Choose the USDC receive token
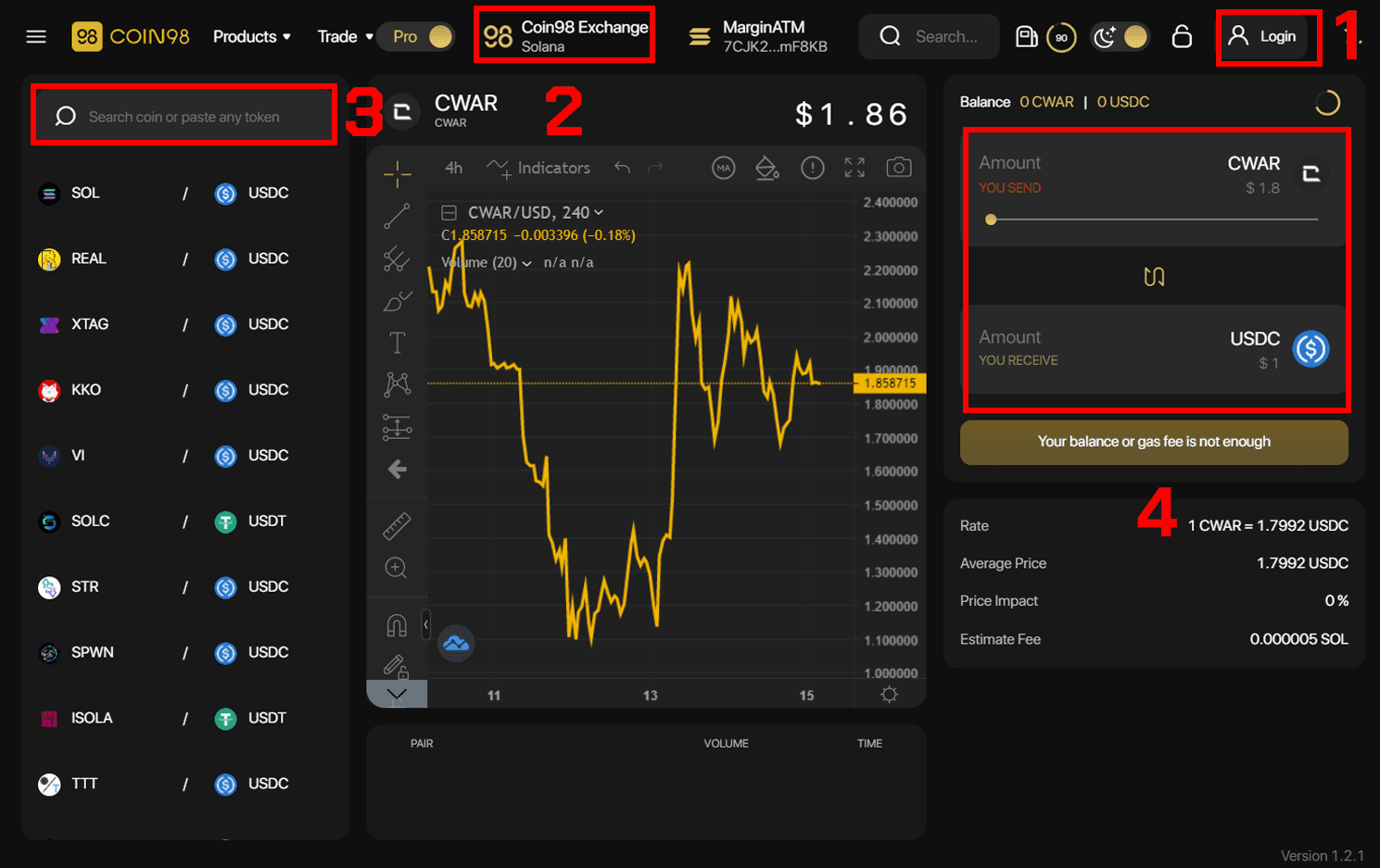The image size is (1380, 868). (x=1280, y=348)
